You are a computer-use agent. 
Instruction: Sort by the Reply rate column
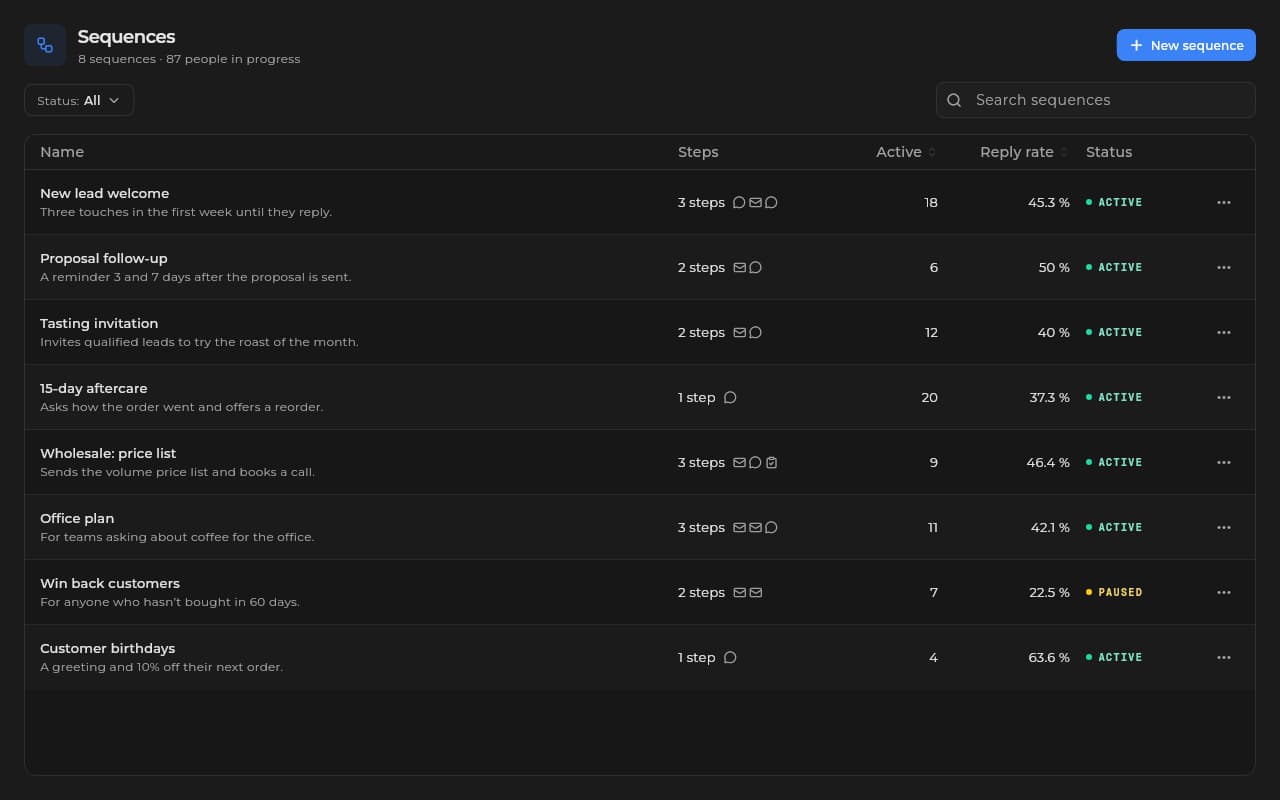pyautogui.click(x=1024, y=152)
